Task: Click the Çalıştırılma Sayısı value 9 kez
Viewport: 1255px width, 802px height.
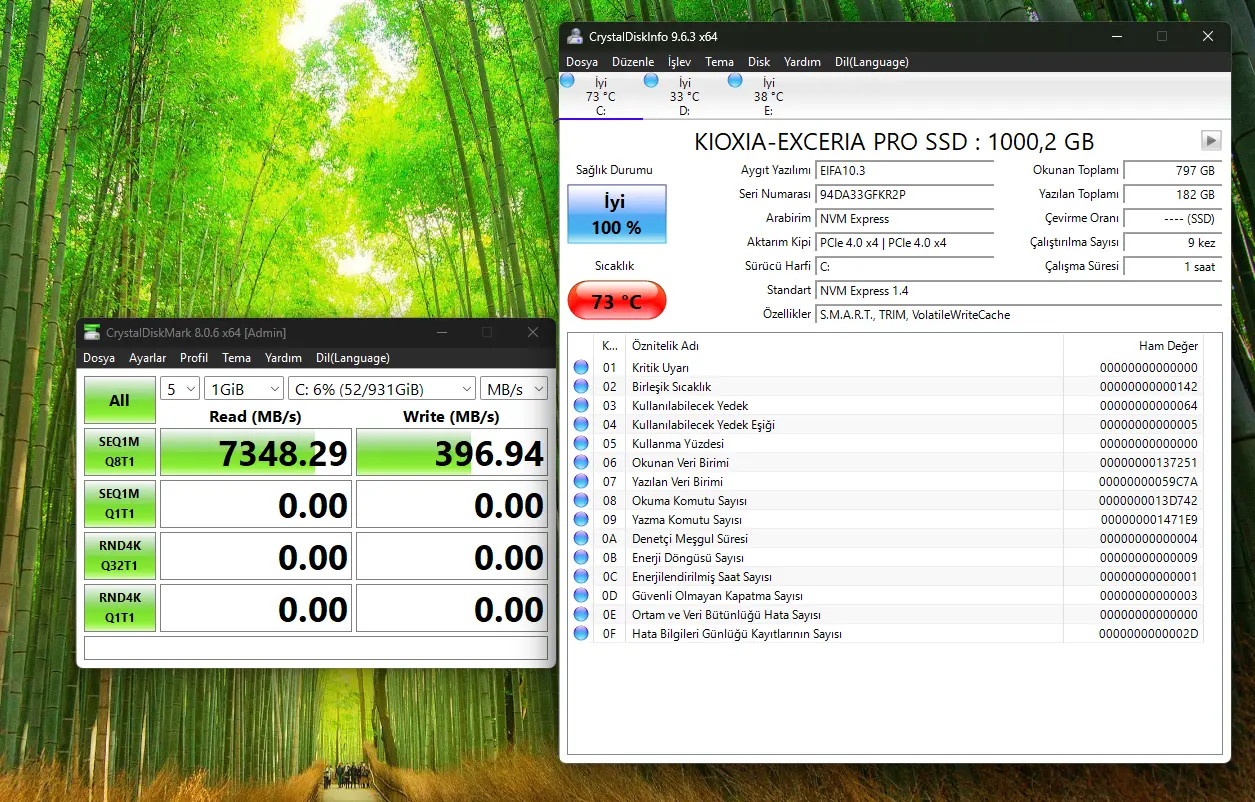Action: (1172, 243)
